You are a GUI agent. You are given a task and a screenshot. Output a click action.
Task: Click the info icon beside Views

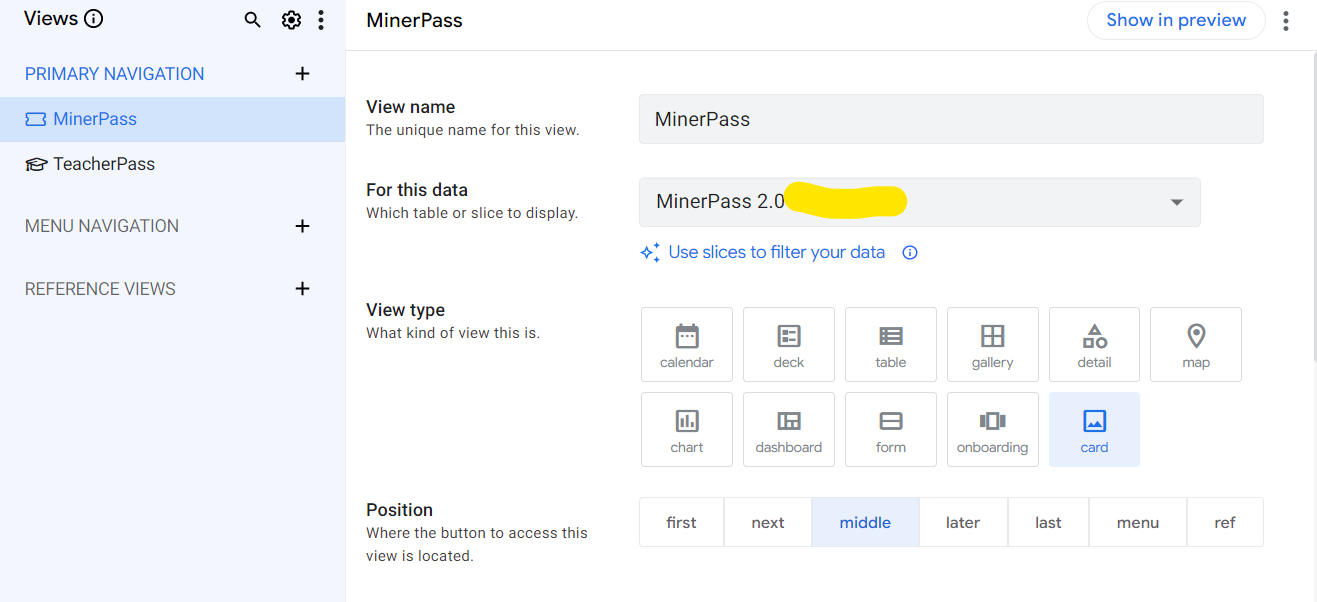pyautogui.click(x=94, y=19)
